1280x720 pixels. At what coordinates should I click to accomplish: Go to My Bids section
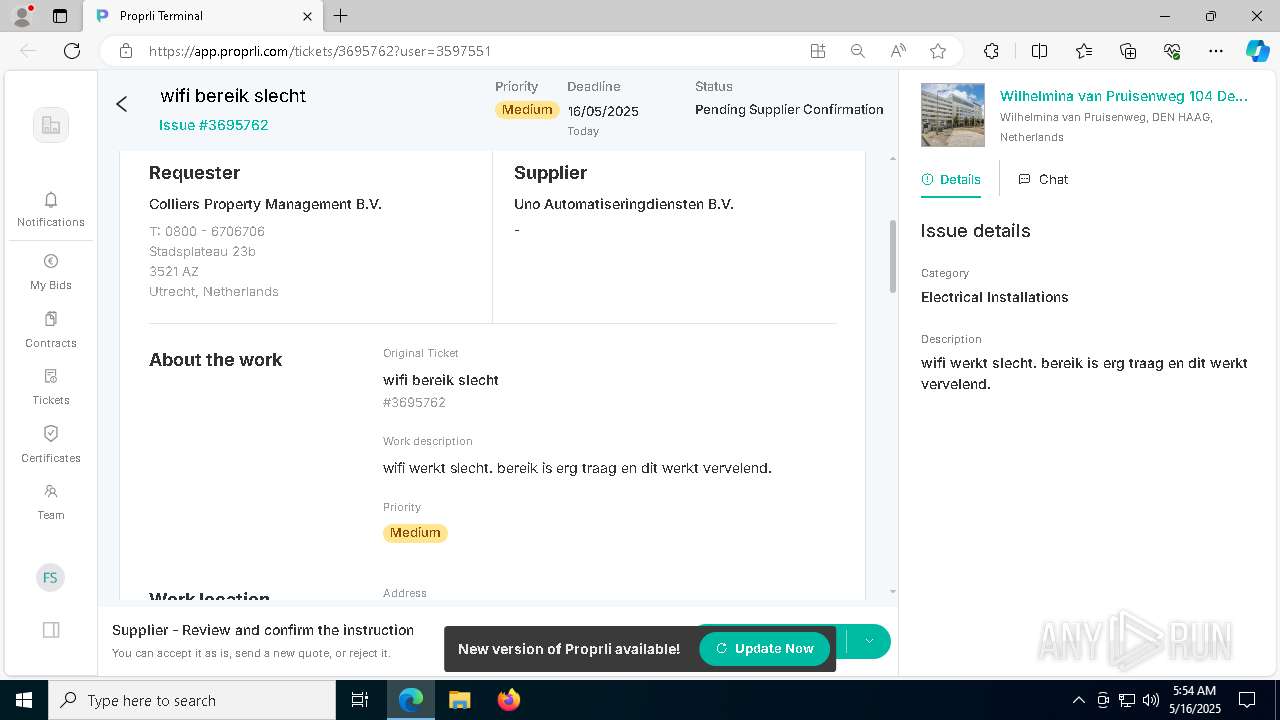pos(51,271)
